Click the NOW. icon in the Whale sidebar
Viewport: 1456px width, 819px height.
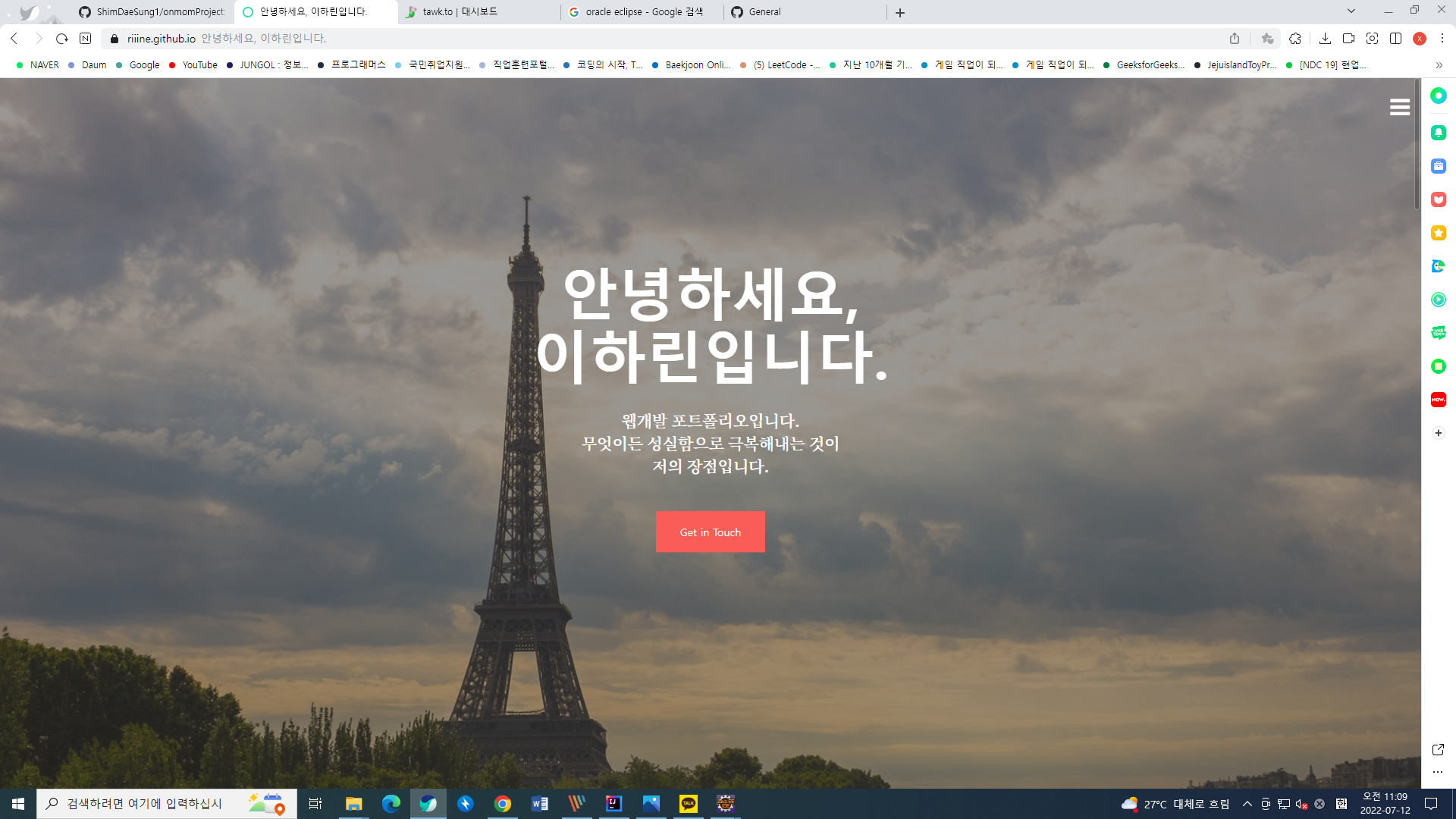[1438, 400]
